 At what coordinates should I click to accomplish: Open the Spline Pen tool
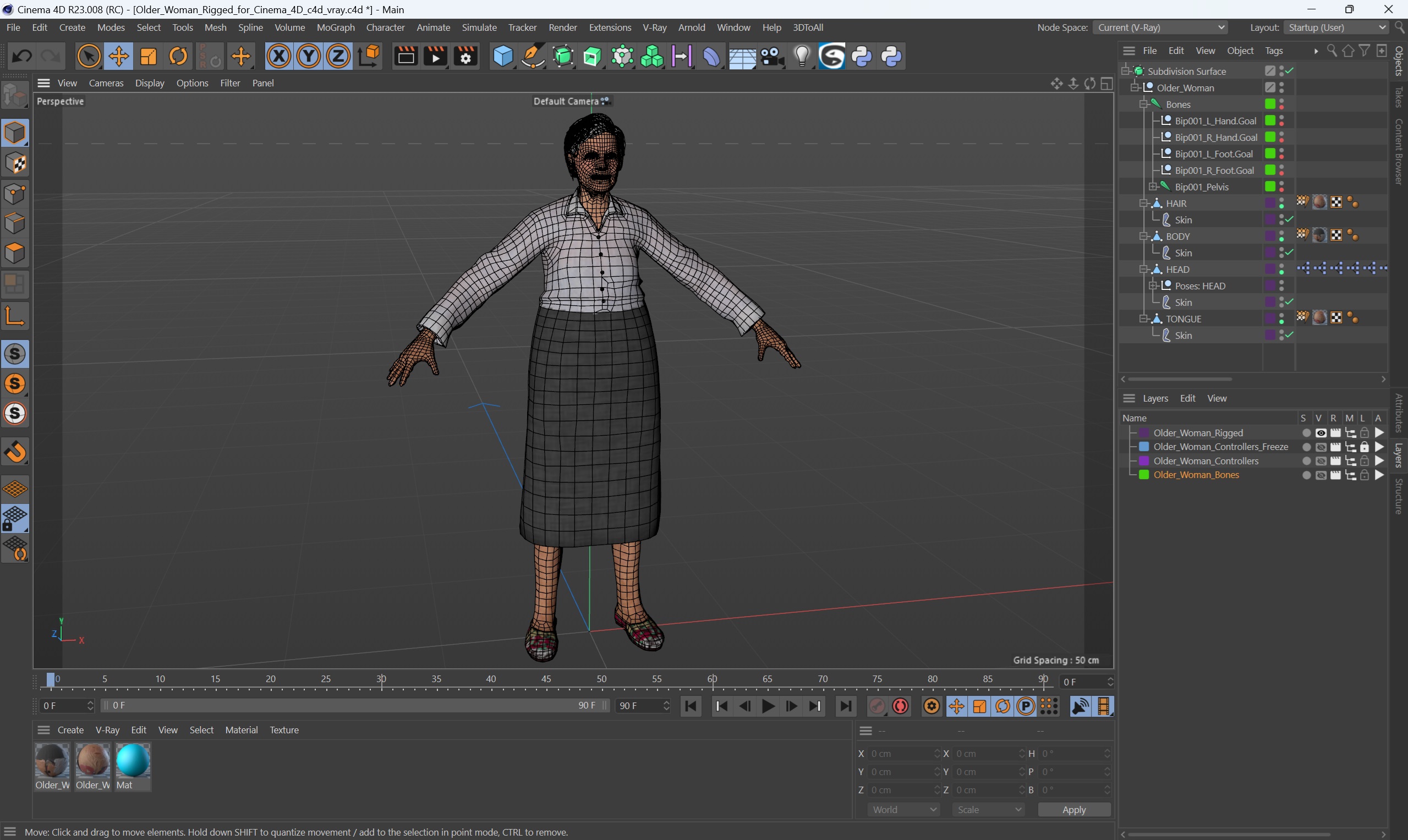(532, 56)
